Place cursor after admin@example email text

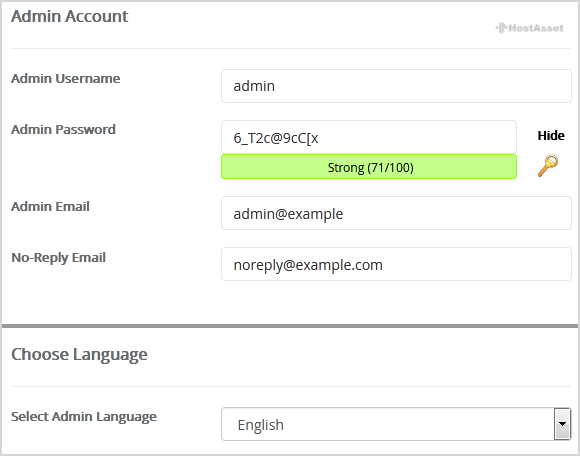(344, 214)
